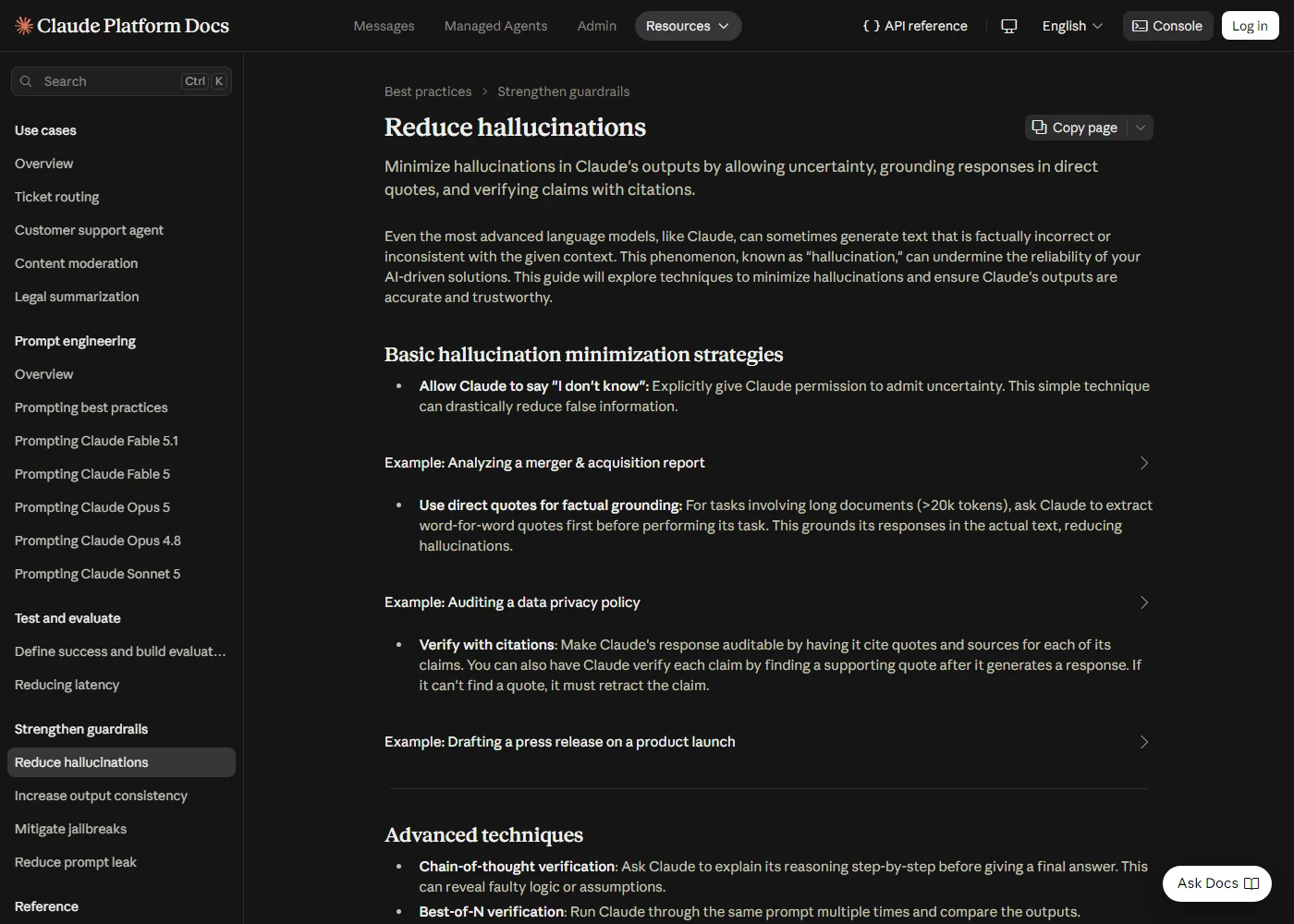
Task: Click the Advanced techniques heading
Action: click(x=483, y=835)
